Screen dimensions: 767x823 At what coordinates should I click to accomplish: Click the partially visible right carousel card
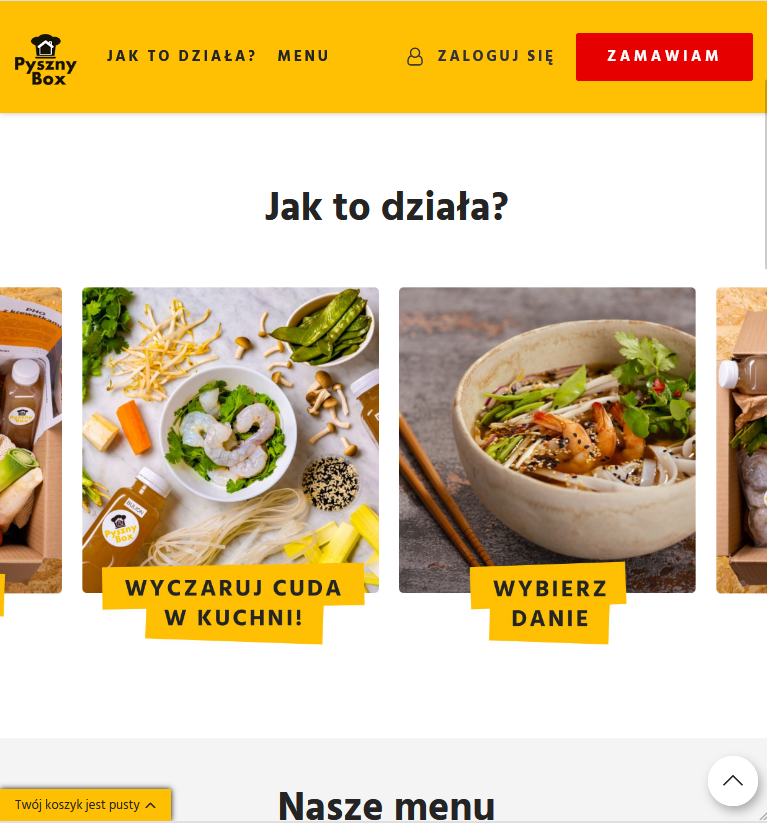click(x=741, y=440)
